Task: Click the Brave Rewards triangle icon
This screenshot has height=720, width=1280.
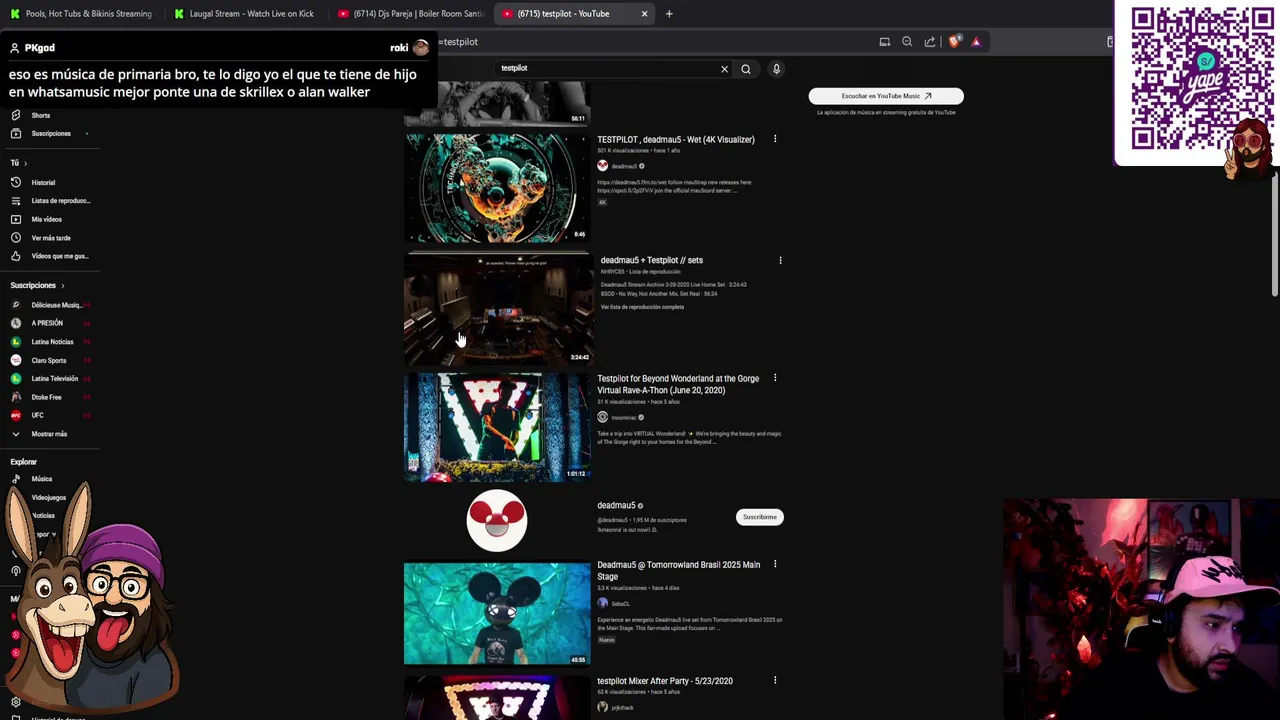Action: pos(976,42)
